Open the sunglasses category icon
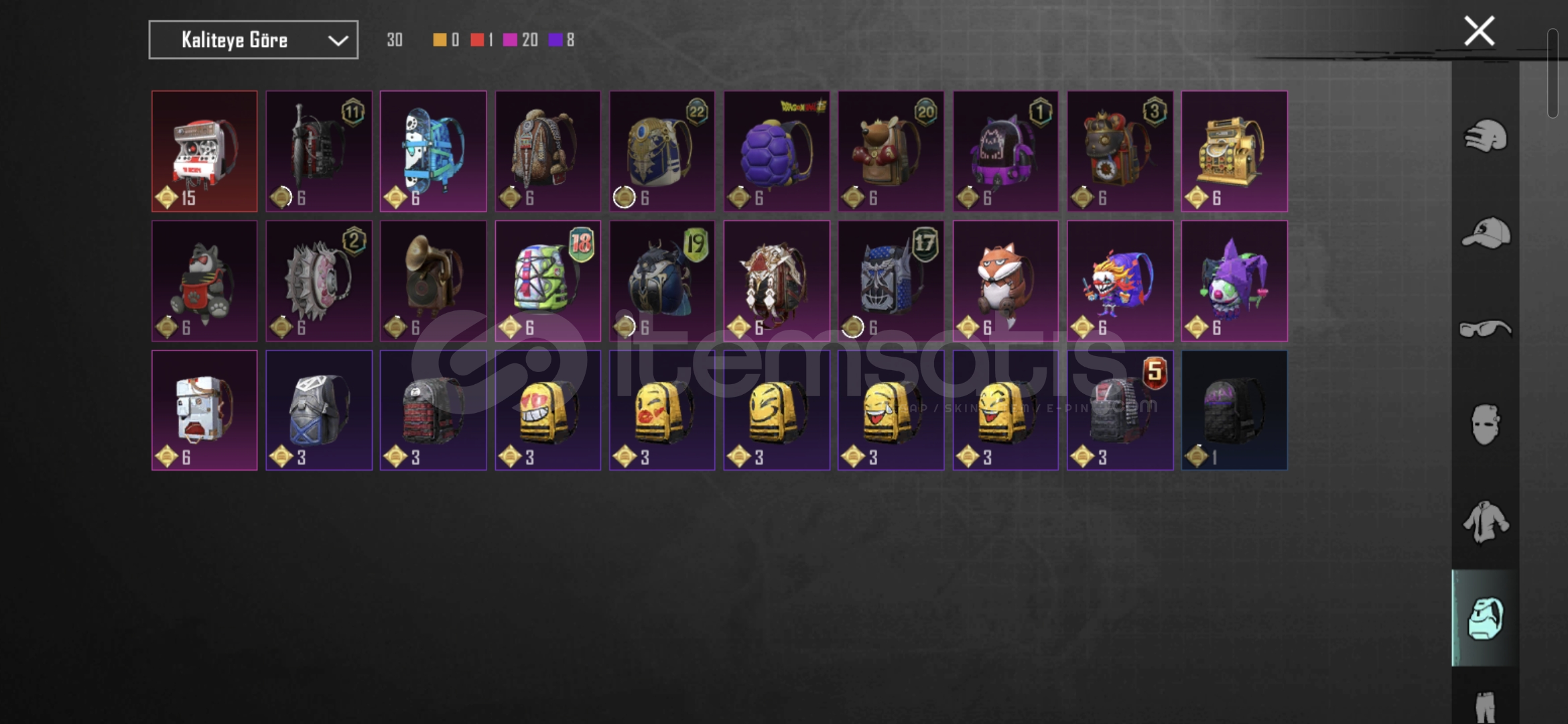1568x724 pixels. pyautogui.click(x=1486, y=328)
